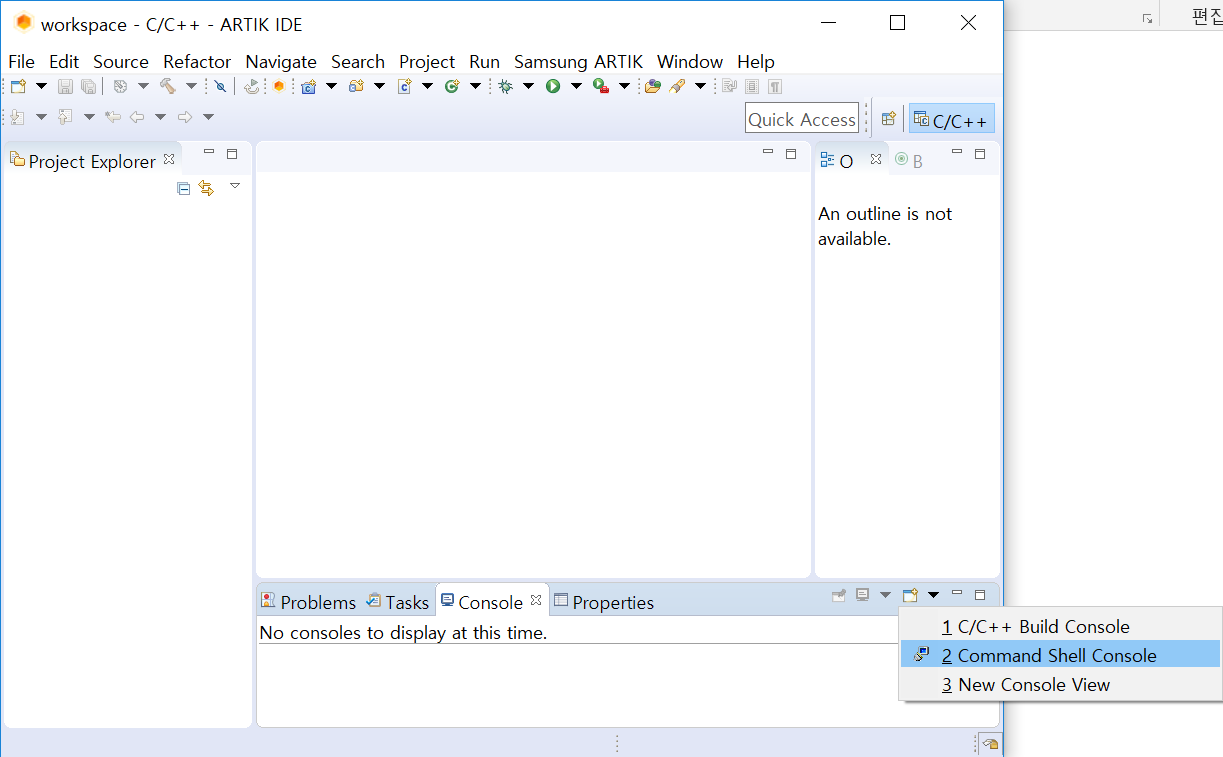Click the New C++ Class icon
Image resolution: width=1223 pixels, height=757 pixels.
point(452,87)
